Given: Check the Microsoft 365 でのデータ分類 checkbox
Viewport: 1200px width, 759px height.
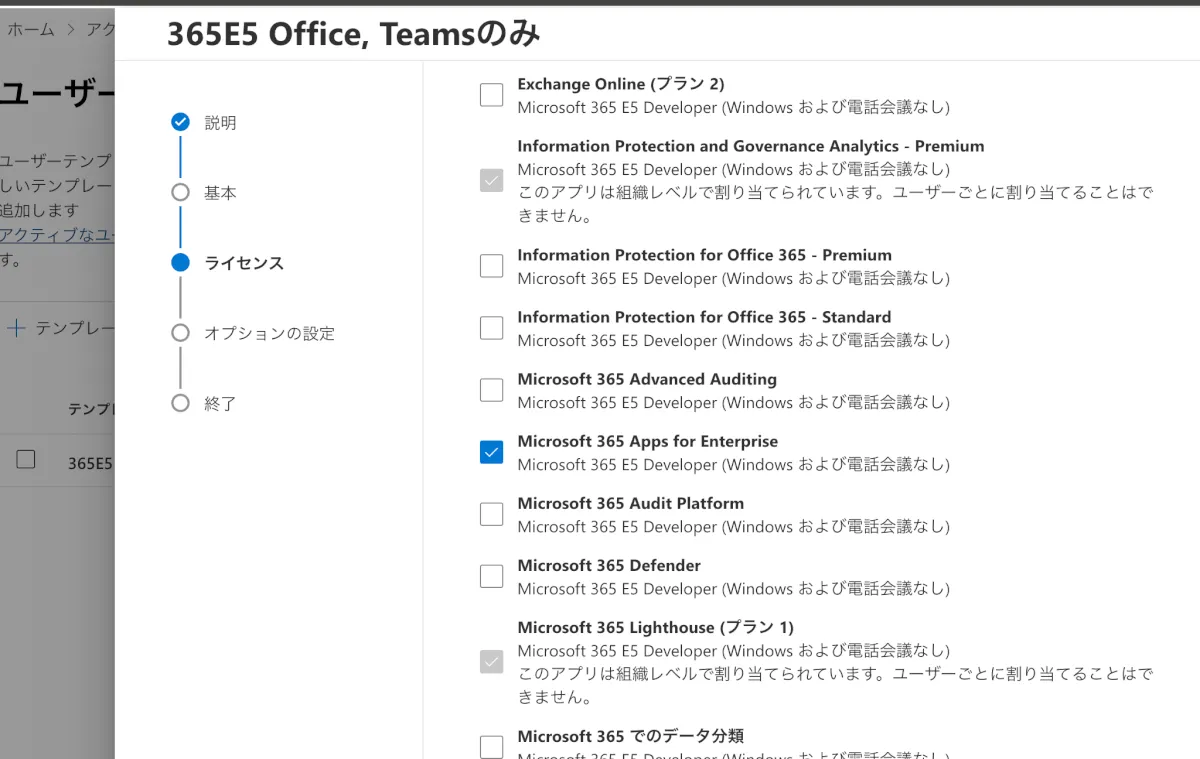Looking at the screenshot, I should tap(491, 747).
